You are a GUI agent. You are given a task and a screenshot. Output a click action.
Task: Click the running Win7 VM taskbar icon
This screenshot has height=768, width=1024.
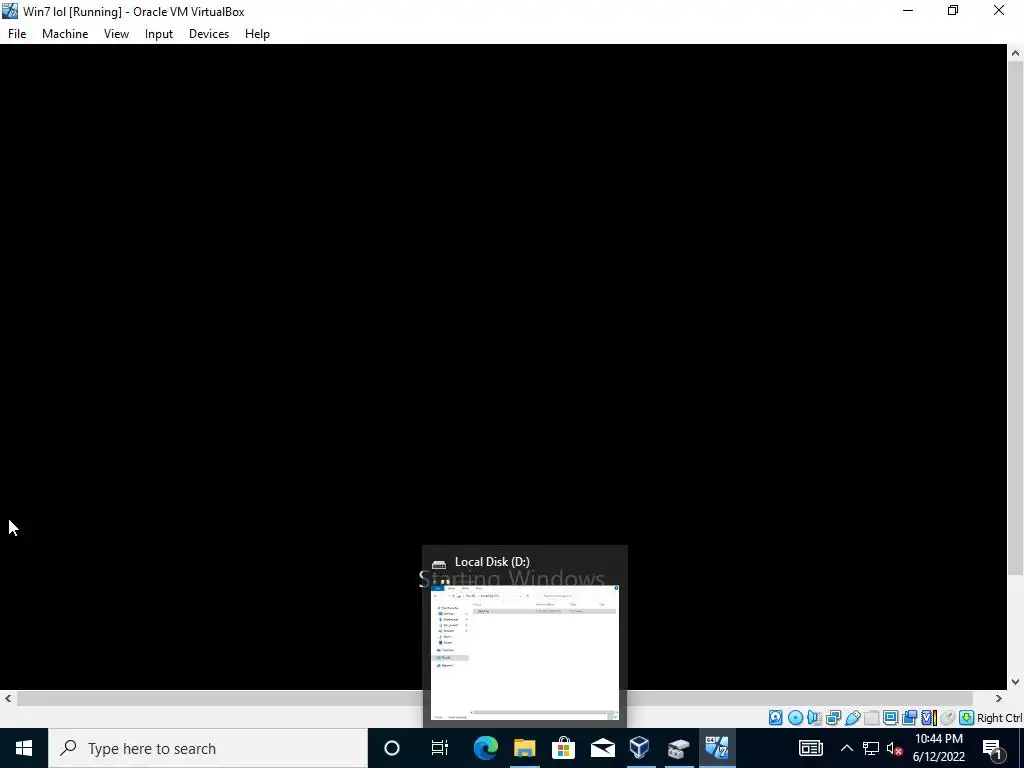[716, 748]
